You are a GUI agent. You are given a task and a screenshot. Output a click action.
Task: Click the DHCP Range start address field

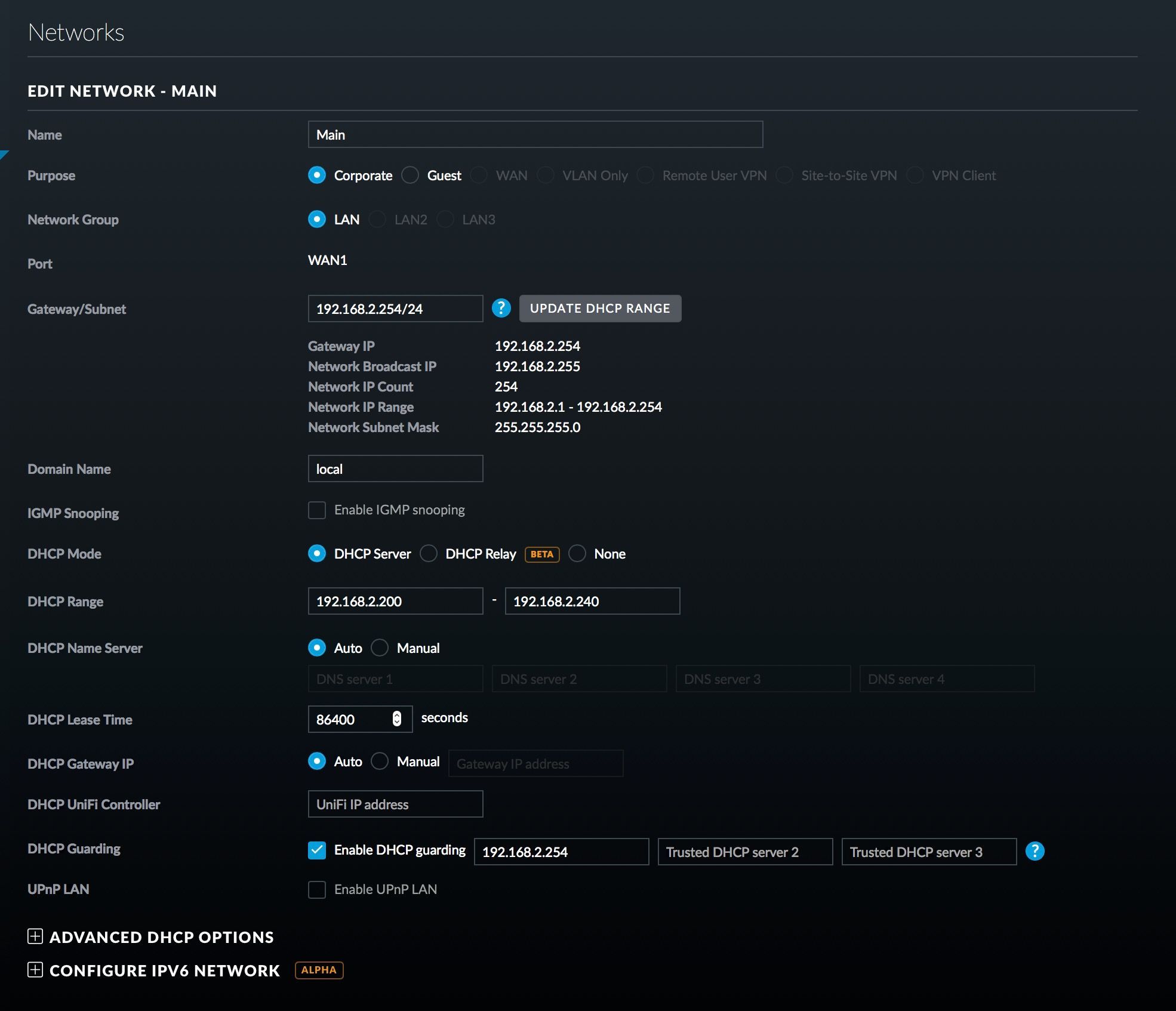[395, 602]
